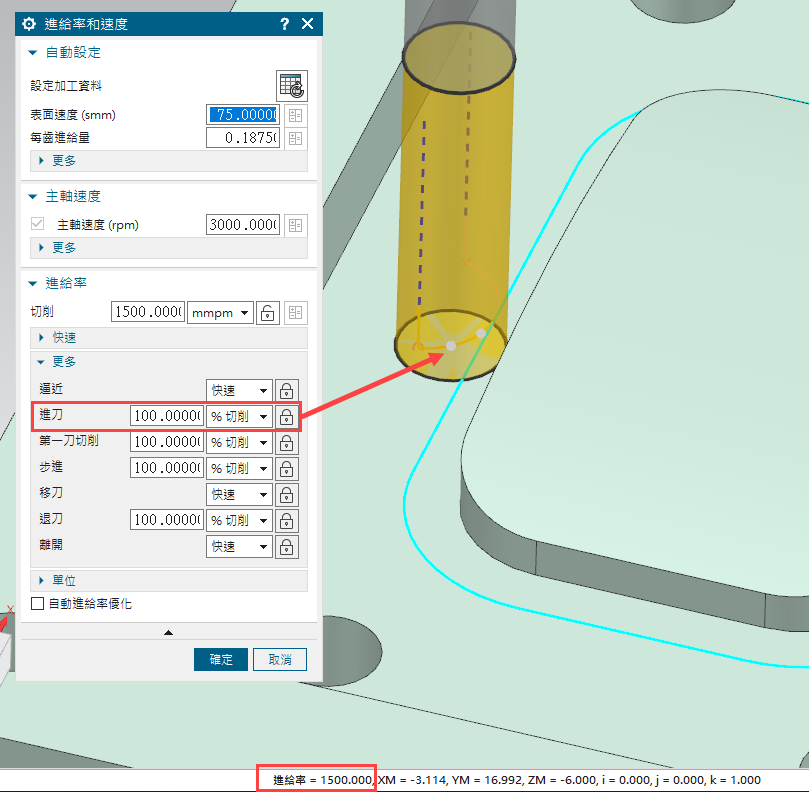The width and height of the screenshot is (809, 792).
Task: Click the 設定加工資料 calculator table icon
Action: (291, 85)
